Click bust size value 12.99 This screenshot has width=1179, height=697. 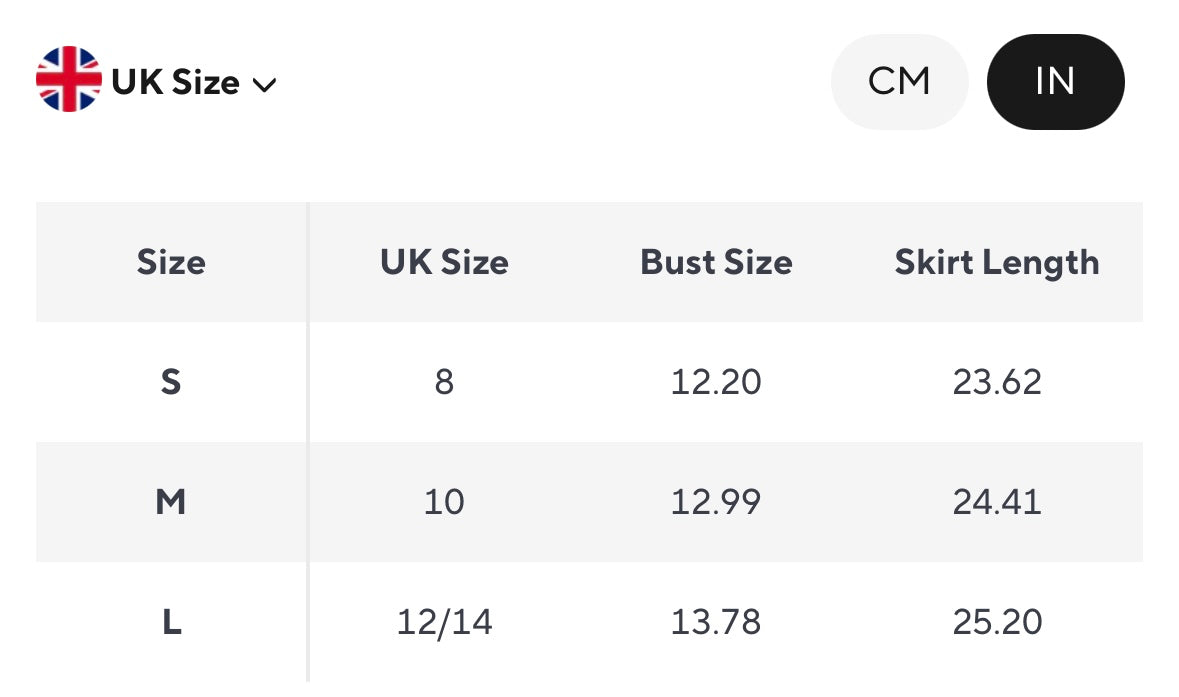[x=716, y=502]
